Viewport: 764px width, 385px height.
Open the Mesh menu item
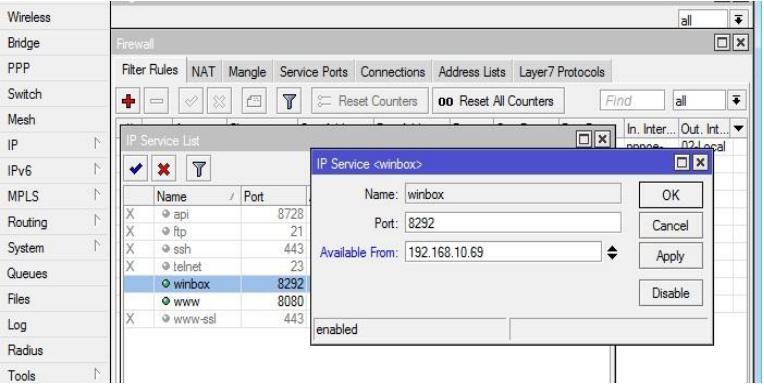55,119
